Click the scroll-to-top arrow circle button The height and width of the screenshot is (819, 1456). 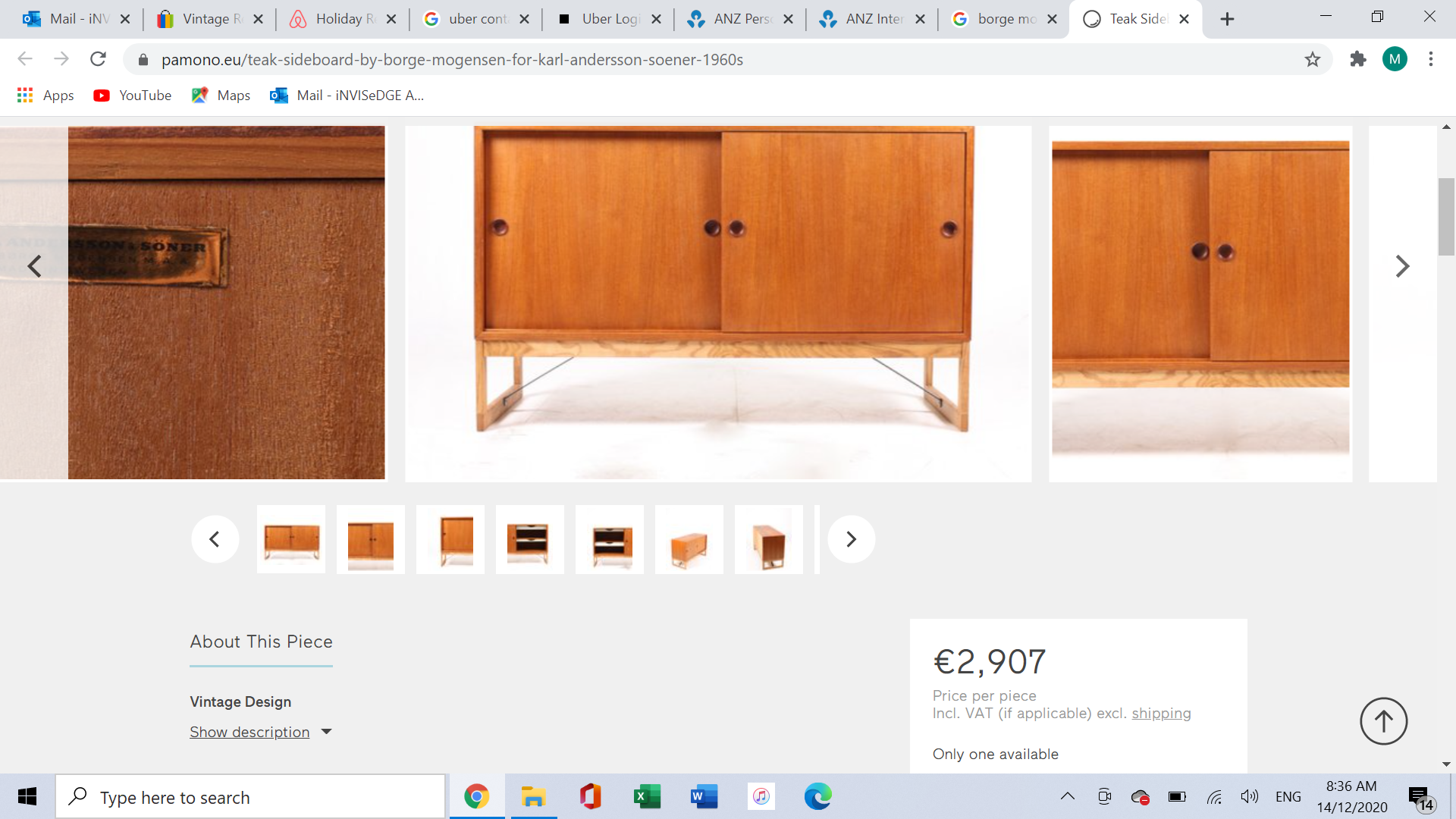tap(1383, 721)
